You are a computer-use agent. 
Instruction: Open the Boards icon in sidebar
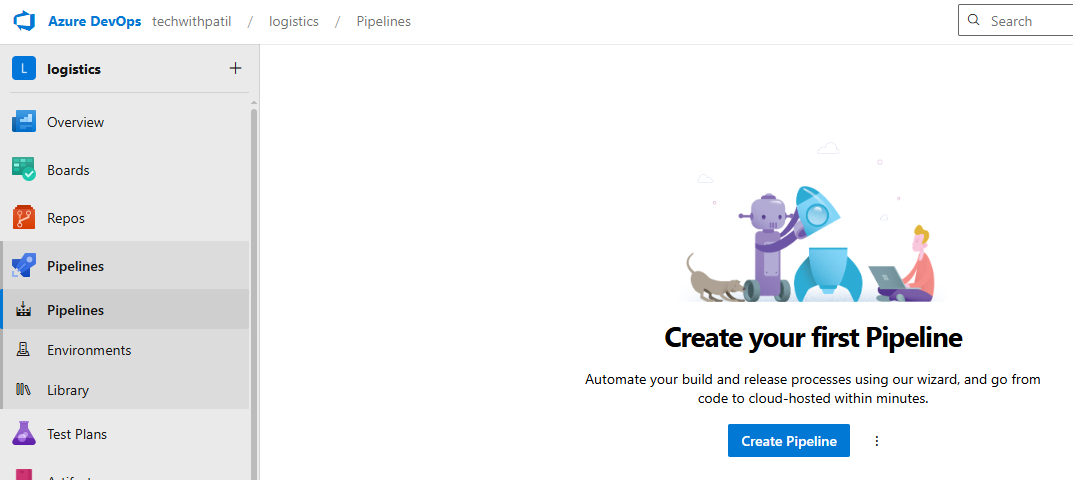24,170
